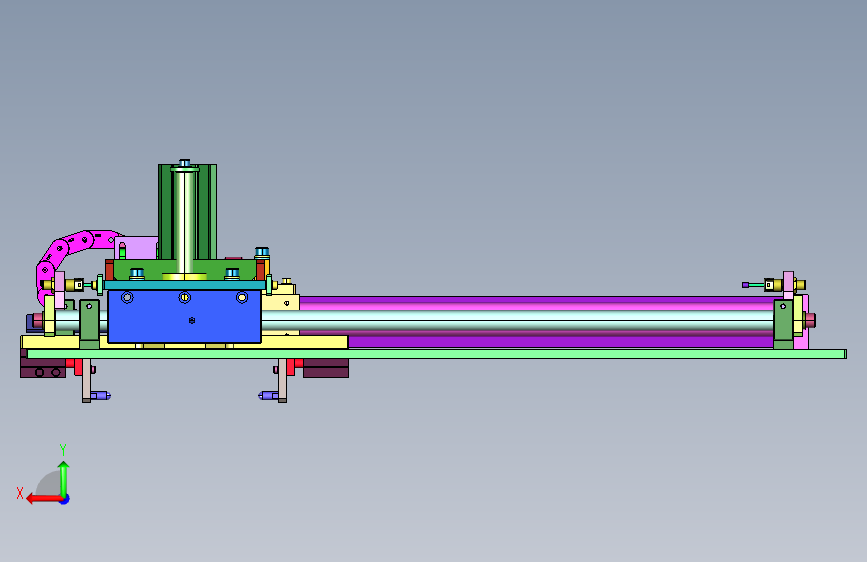Select the light green base plate
The image size is (867, 562).
[437, 354]
